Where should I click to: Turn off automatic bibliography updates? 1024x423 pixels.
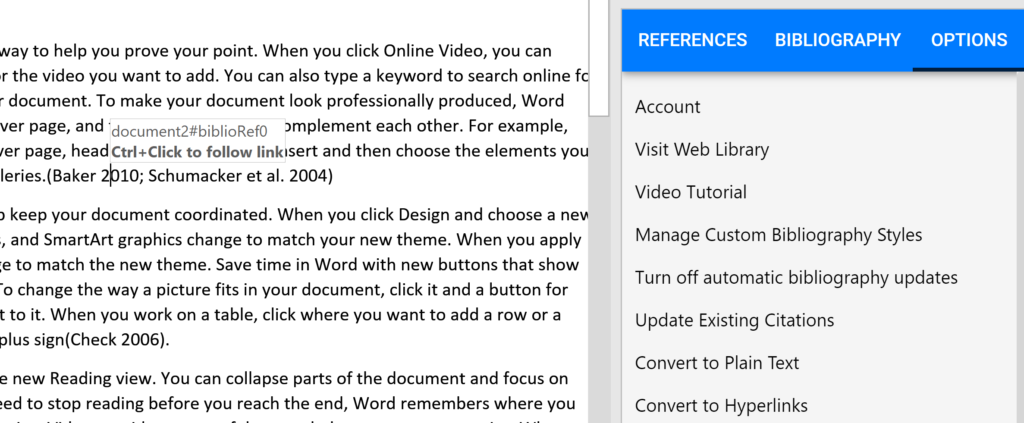(x=796, y=277)
